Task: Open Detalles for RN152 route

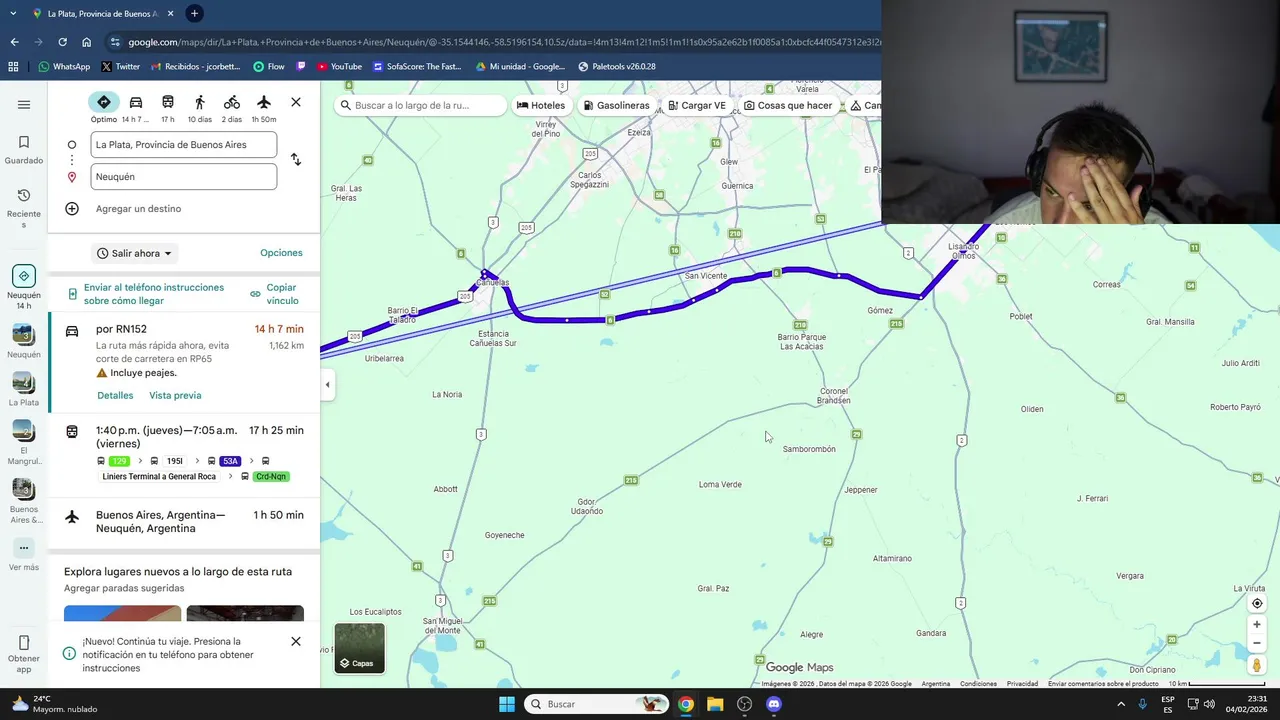Action: pyautogui.click(x=115, y=396)
